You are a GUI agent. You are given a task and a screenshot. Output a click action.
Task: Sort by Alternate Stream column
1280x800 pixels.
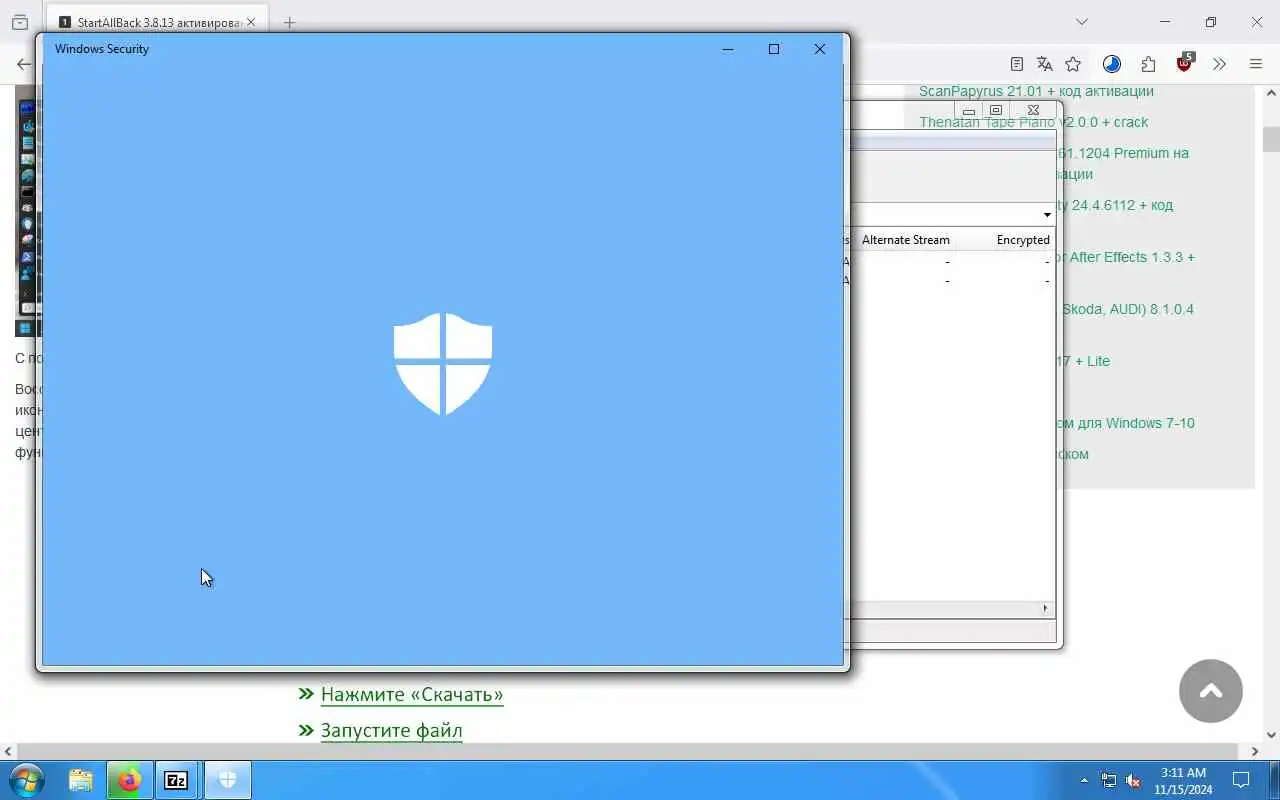pos(905,240)
